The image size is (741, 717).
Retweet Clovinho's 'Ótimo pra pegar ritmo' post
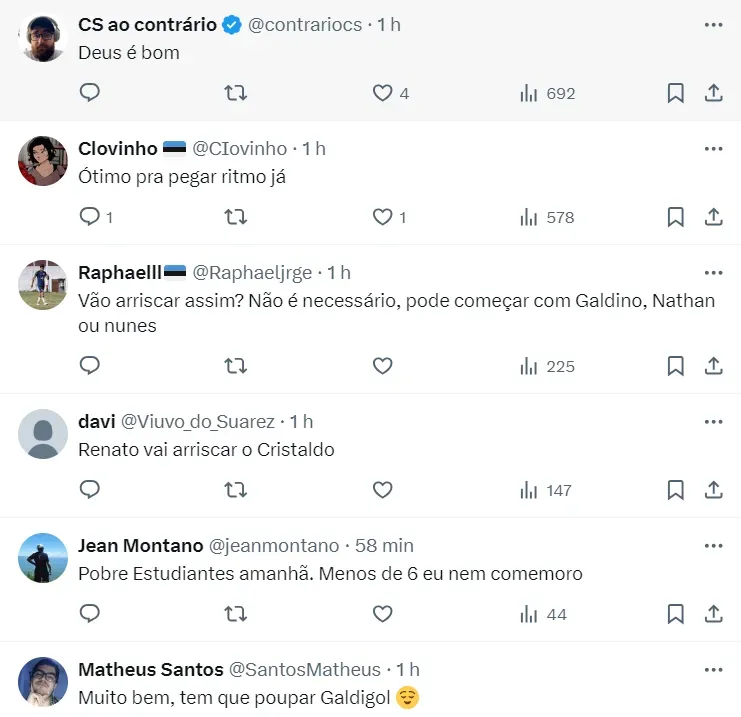(236, 217)
